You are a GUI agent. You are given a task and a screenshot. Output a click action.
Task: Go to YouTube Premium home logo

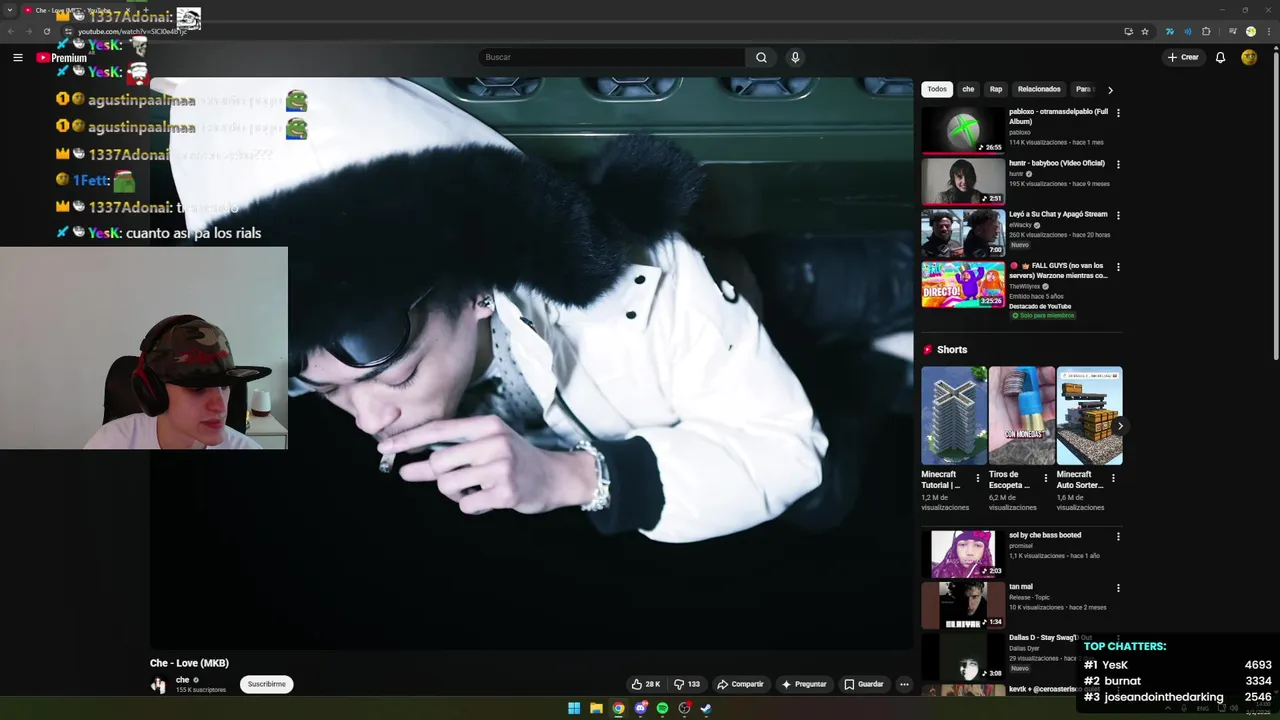[62, 58]
